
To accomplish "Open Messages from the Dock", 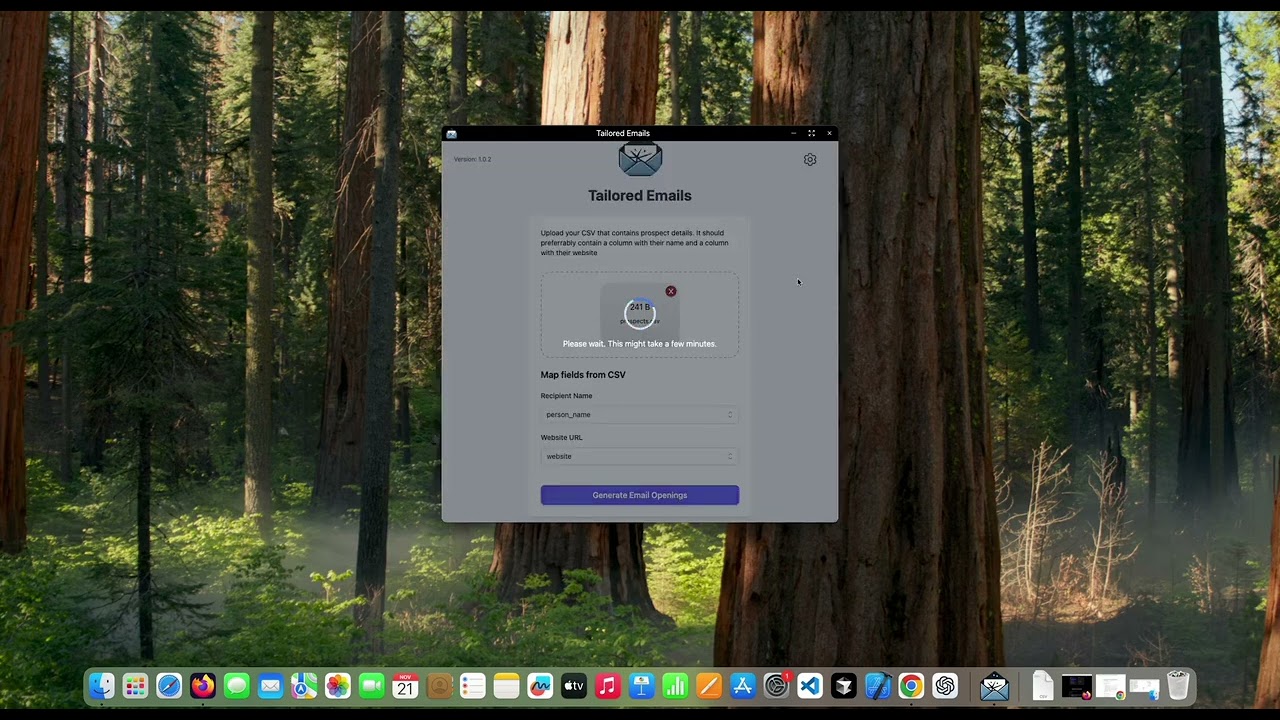I will pos(236,686).
